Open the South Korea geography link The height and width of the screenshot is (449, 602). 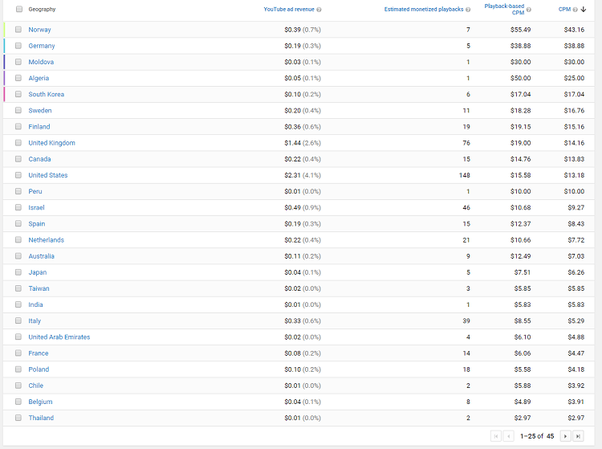pos(46,94)
